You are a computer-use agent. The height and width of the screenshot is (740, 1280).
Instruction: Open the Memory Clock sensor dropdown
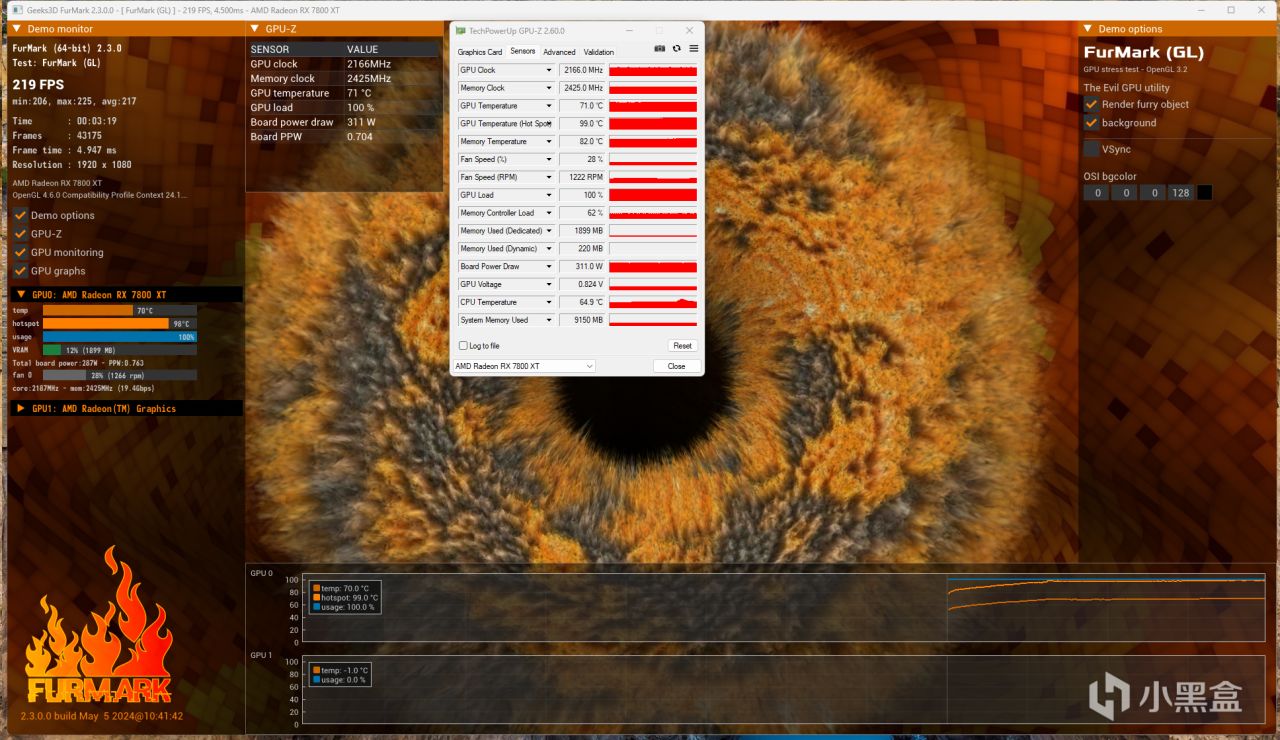[x=548, y=88]
